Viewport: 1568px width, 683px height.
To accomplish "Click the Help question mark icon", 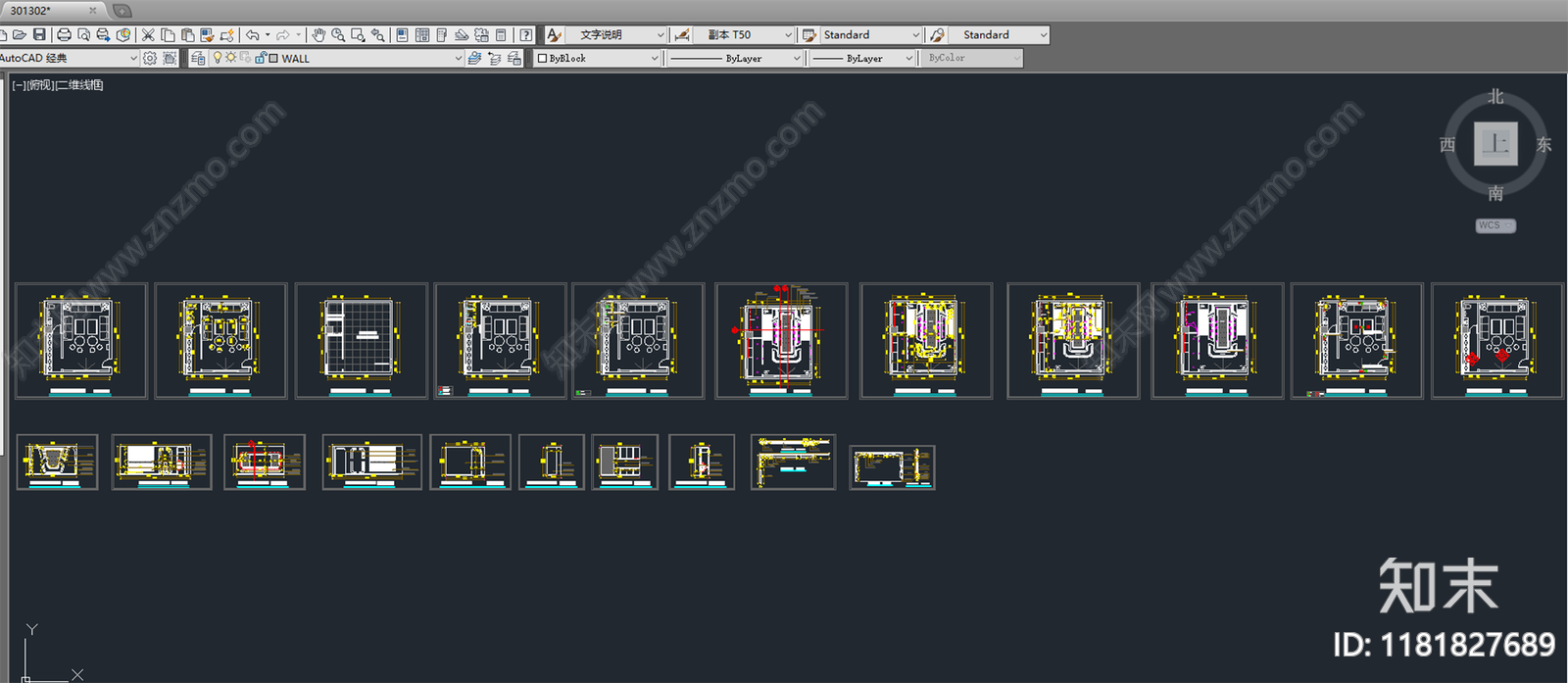I will [526, 34].
